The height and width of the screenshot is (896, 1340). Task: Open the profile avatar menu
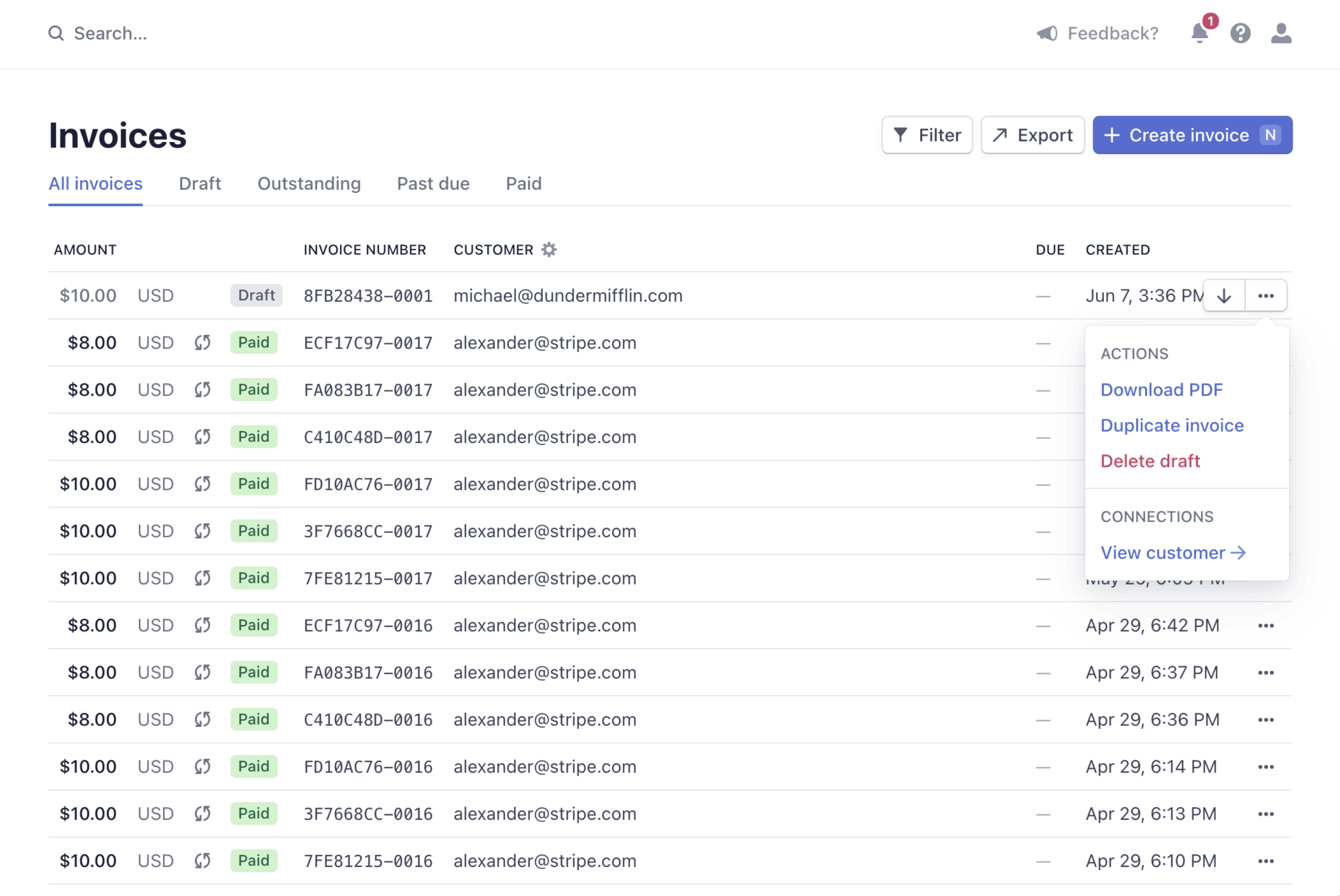(1281, 34)
